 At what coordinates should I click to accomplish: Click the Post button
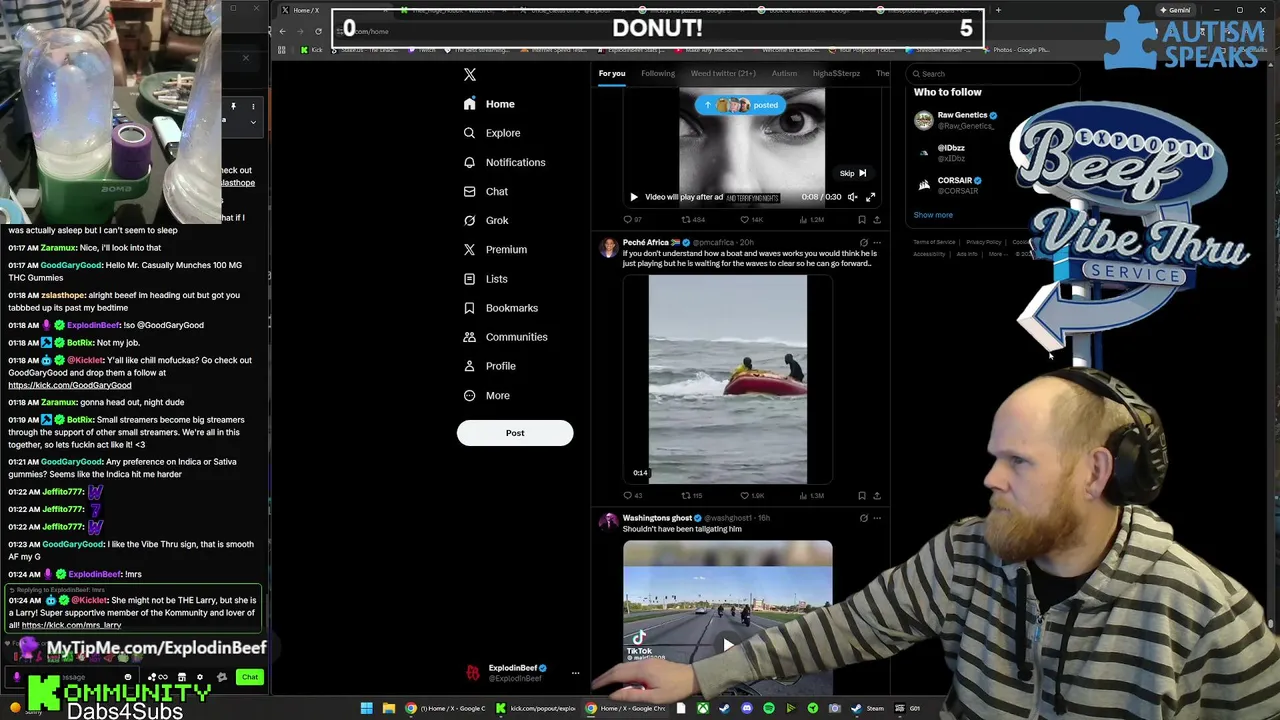[x=515, y=433]
